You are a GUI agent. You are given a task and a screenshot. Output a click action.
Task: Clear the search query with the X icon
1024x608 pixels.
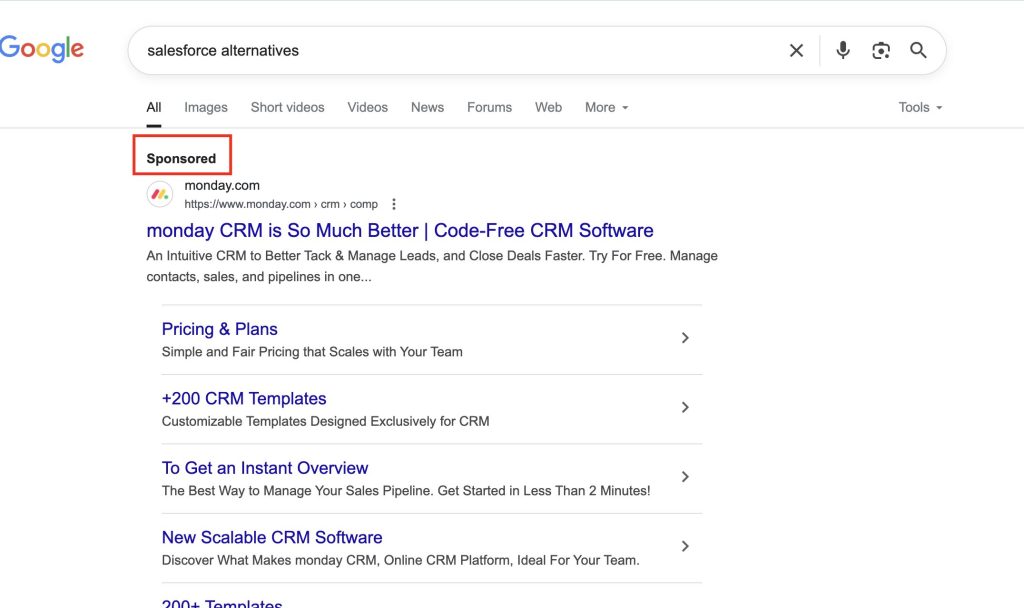(796, 49)
